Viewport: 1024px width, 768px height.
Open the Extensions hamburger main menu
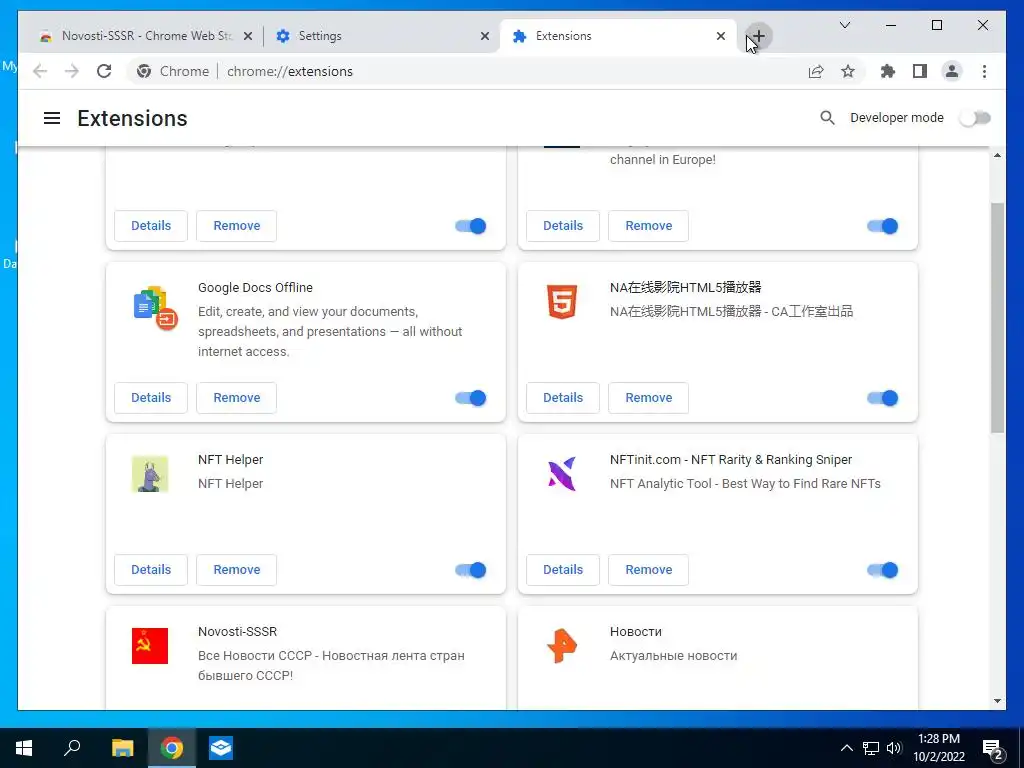click(x=52, y=118)
